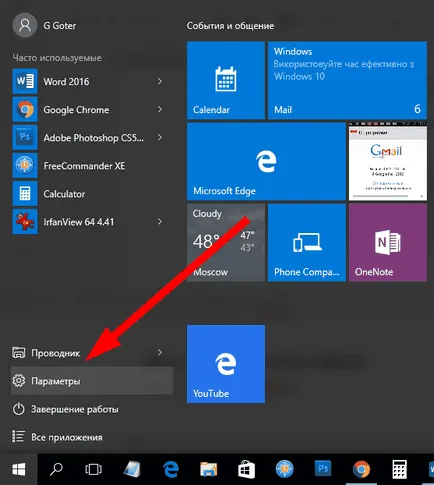The height and width of the screenshot is (485, 434).
Task: Open the Moscow weather tile
Action: [226, 243]
